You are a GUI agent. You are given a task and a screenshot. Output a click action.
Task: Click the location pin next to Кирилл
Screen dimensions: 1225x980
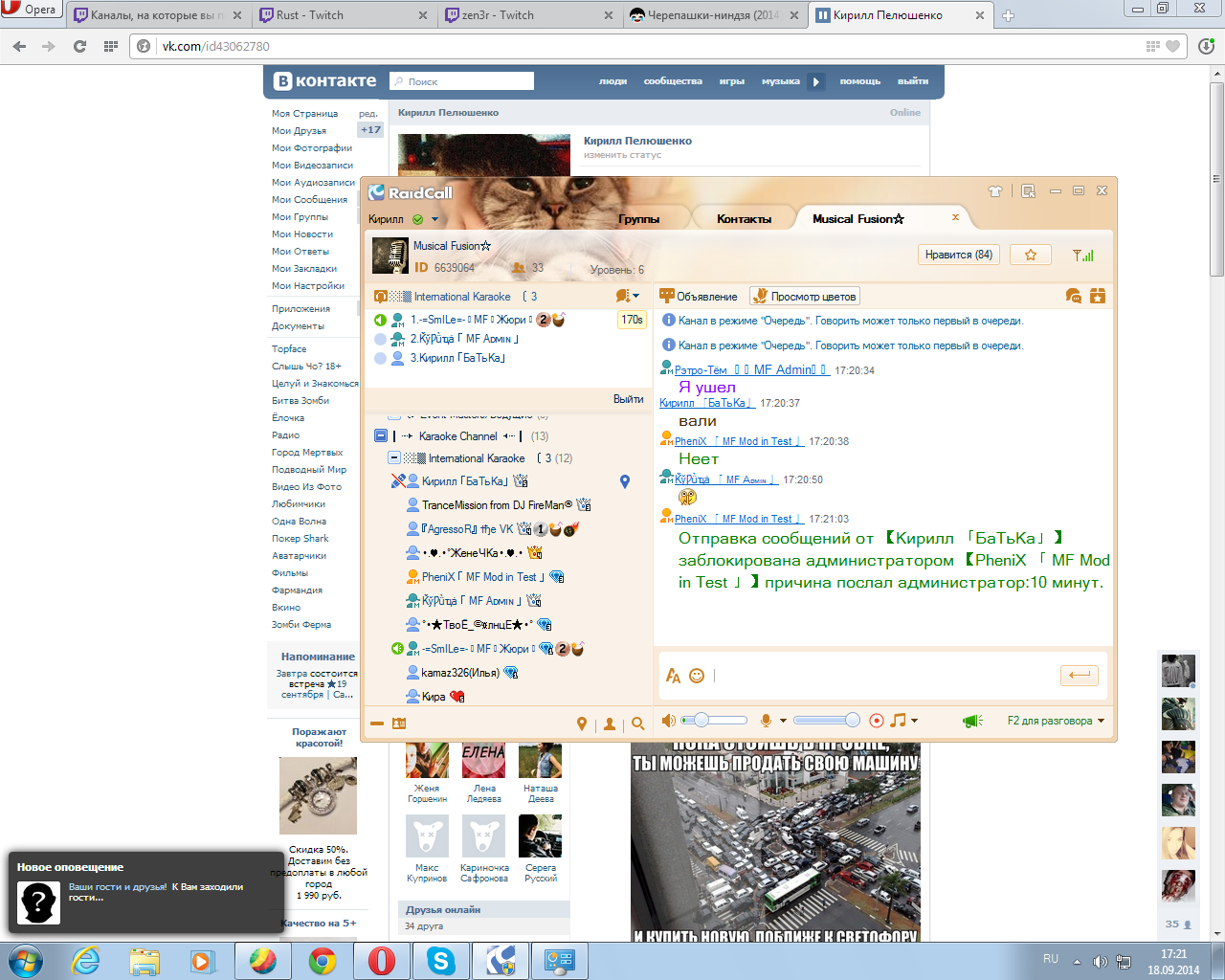[625, 481]
